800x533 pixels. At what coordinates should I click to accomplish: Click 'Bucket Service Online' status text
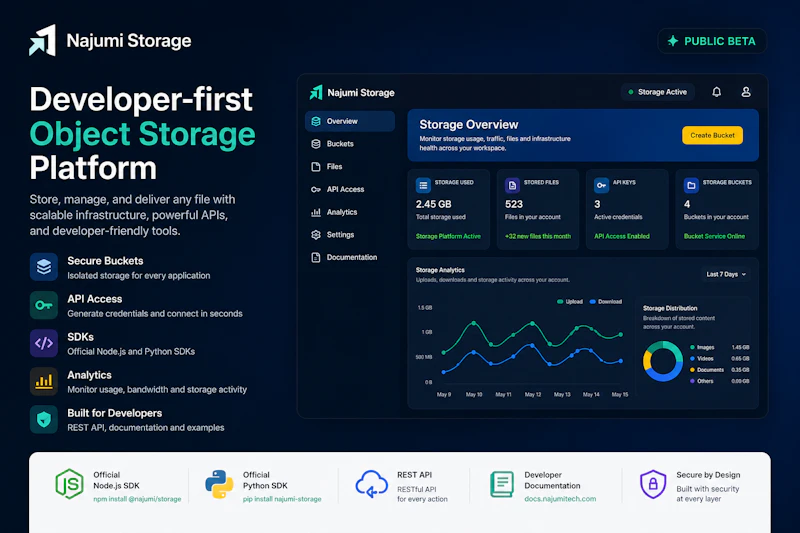point(714,236)
